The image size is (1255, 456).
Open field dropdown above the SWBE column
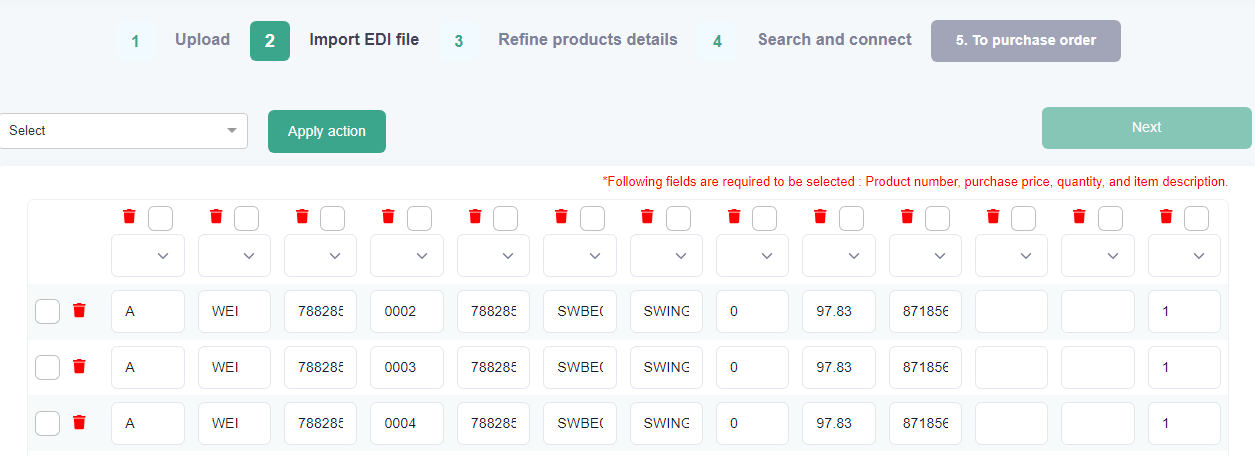[580, 256]
